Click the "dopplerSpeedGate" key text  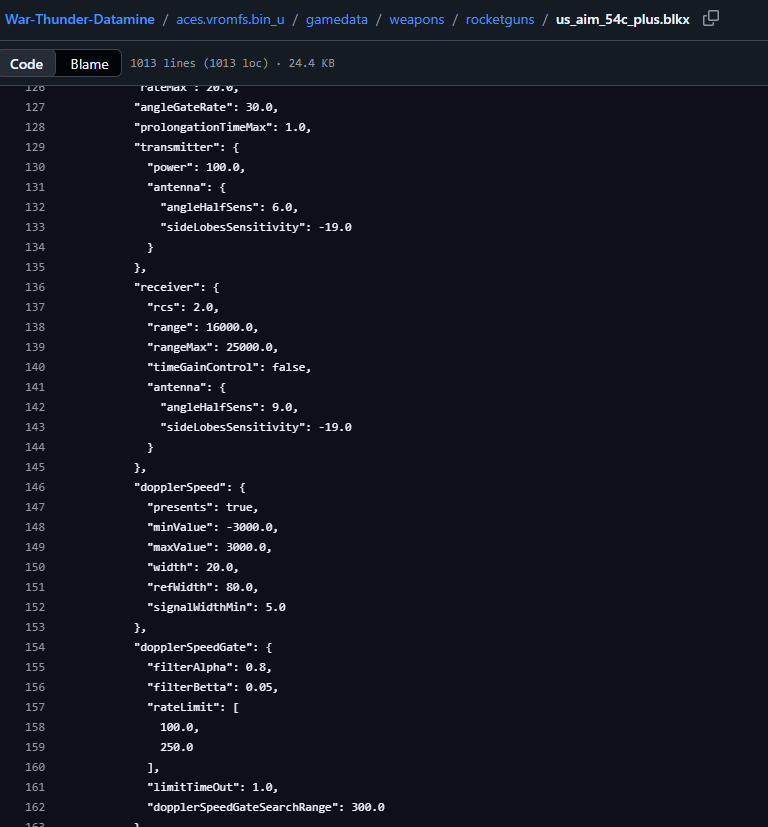click(x=196, y=647)
